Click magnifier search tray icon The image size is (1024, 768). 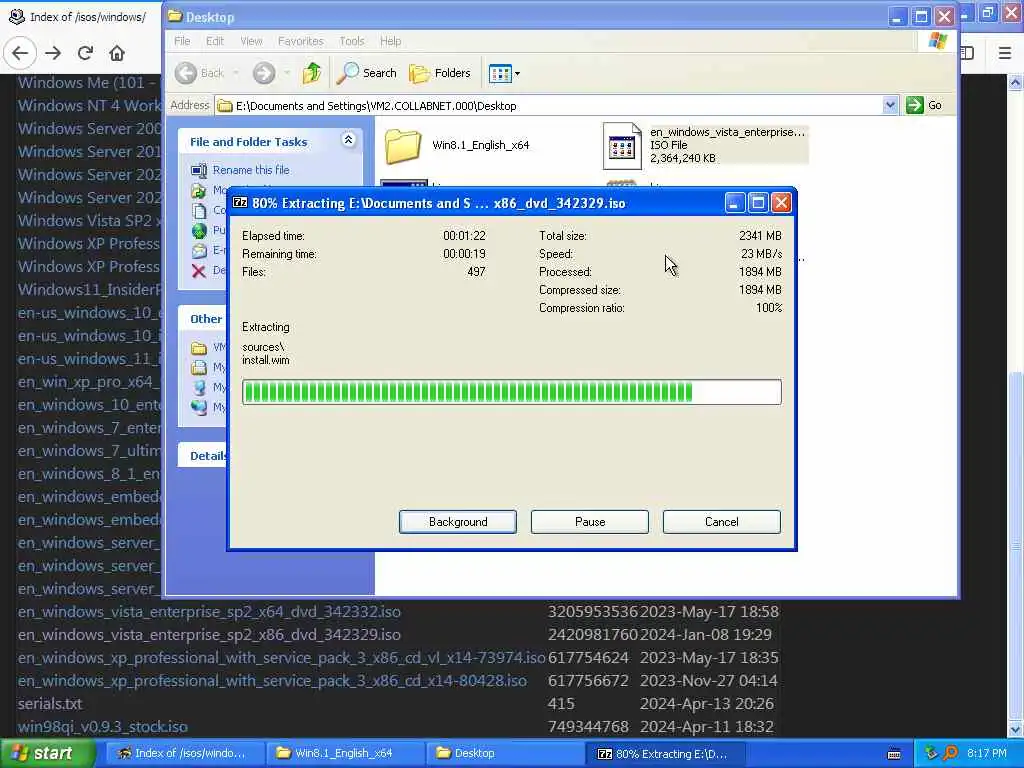click(x=950, y=754)
